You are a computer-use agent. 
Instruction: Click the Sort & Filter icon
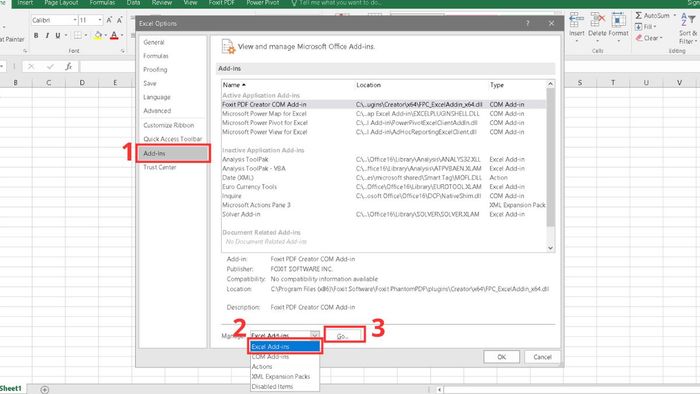click(688, 20)
